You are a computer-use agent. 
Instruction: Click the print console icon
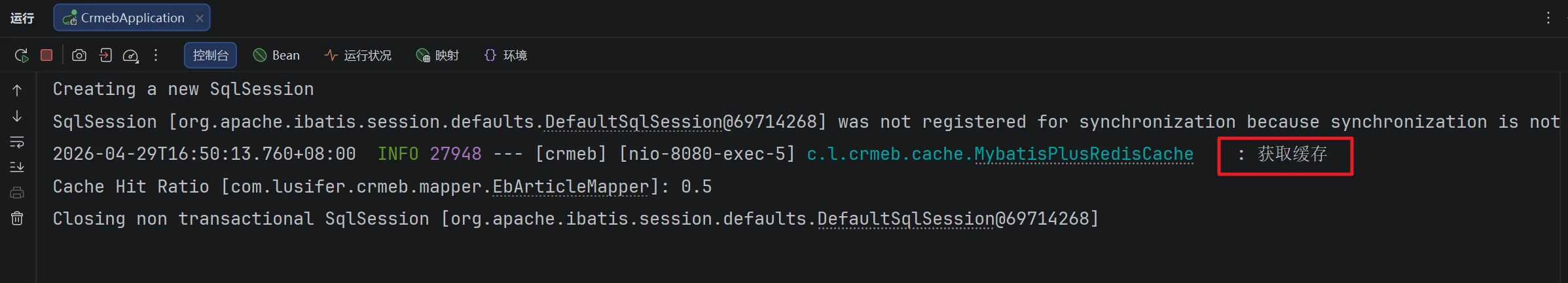[17, 193]
